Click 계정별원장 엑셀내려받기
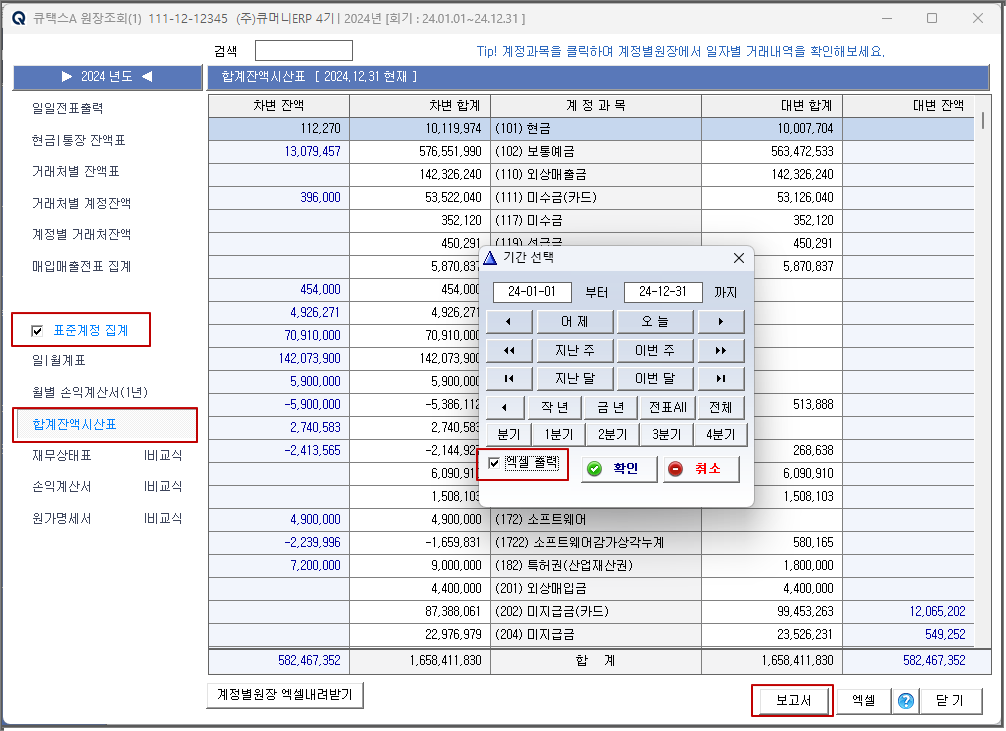 (284, 694)
